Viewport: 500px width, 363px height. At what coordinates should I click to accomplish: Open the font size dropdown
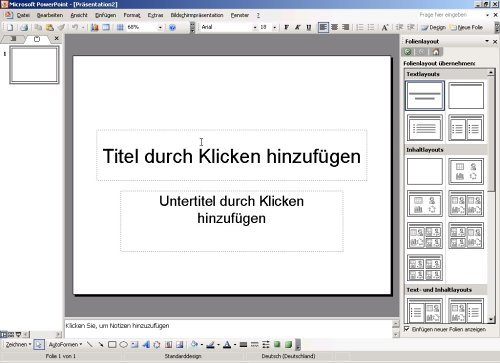[274, 27]
